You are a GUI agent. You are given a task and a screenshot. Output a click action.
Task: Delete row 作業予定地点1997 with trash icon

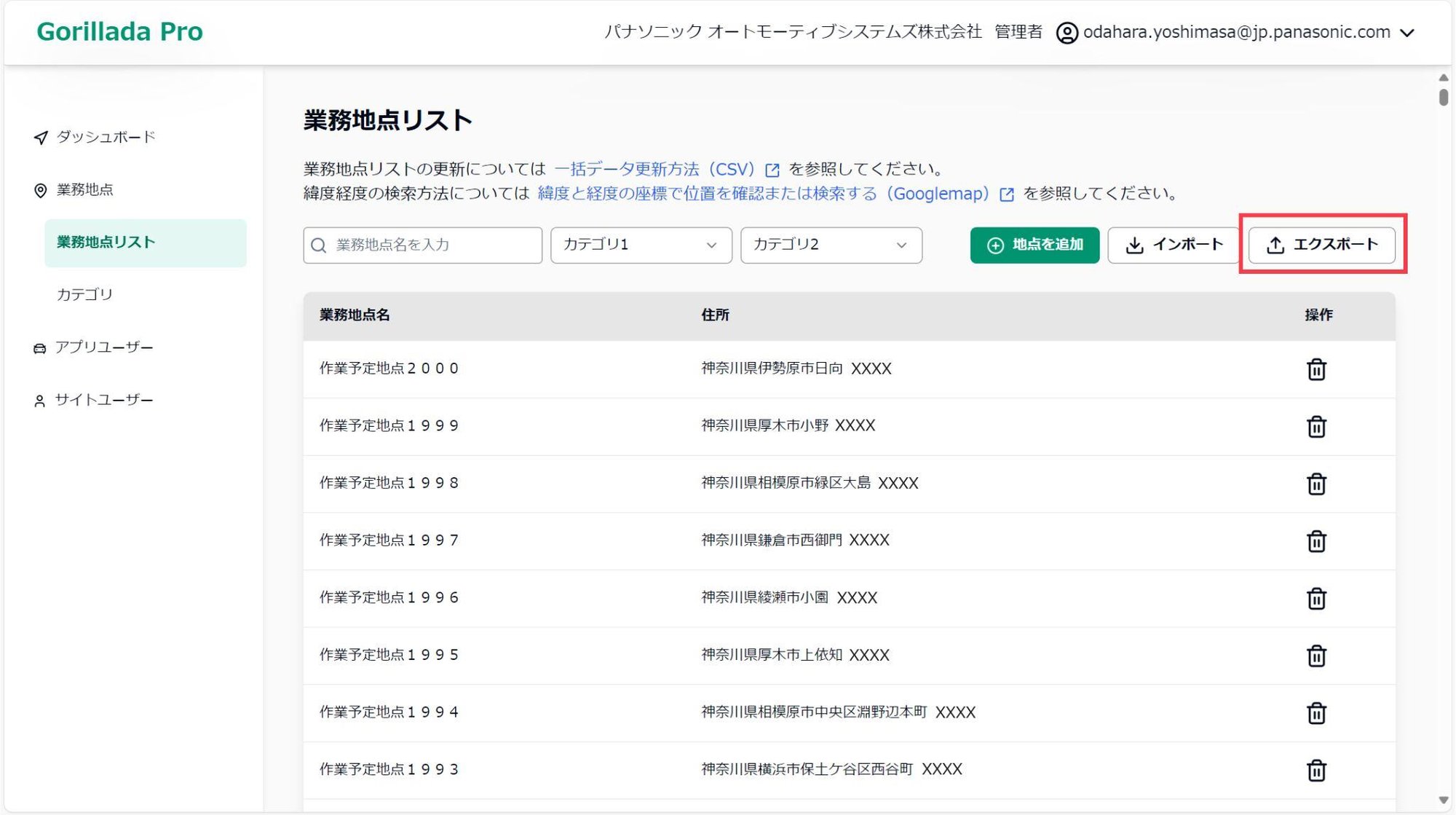tap(1315, 541)
